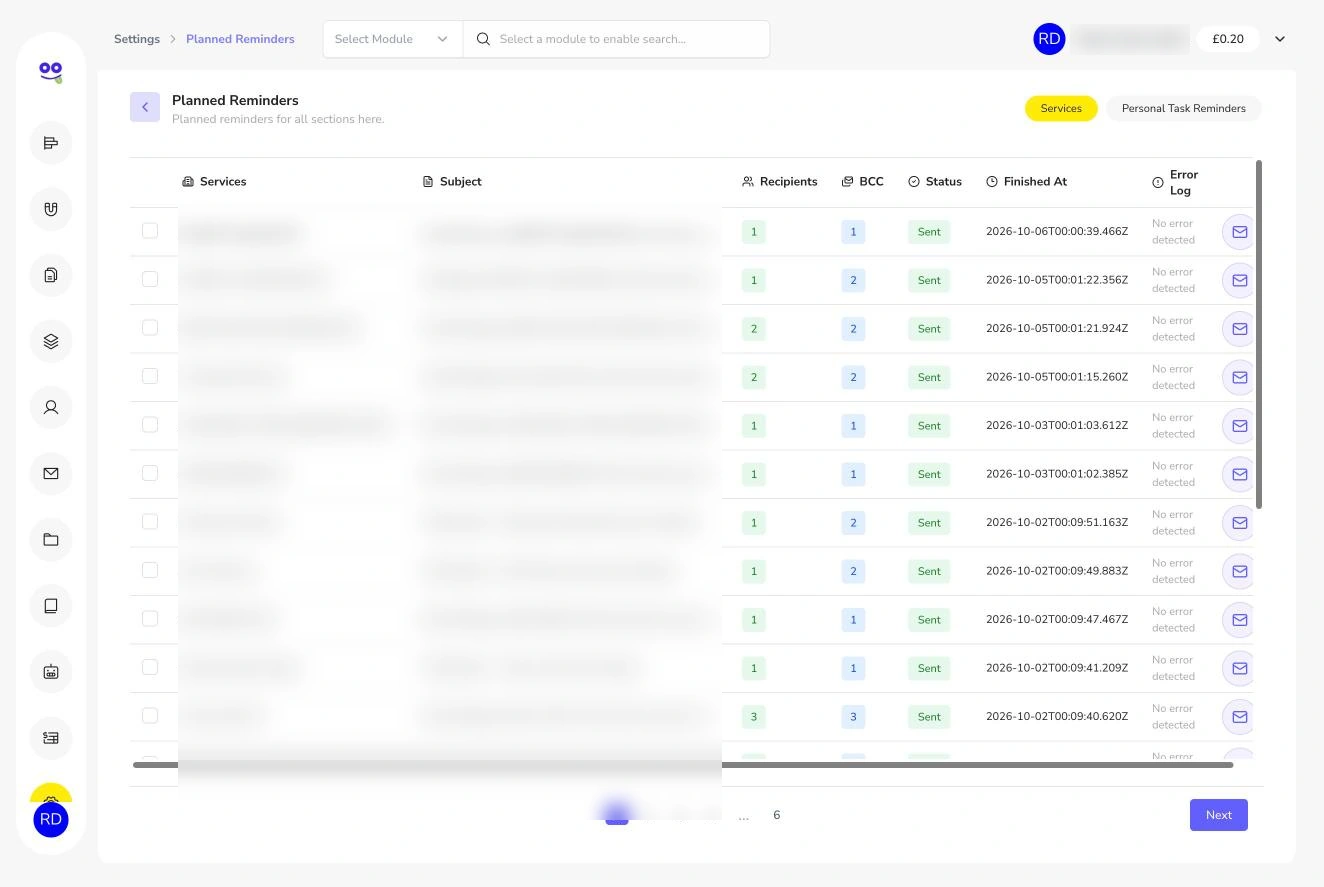Click the RD avatar at sidebar bottom
This screenshot has height=887, width=1324.
[x=51, y=819]
